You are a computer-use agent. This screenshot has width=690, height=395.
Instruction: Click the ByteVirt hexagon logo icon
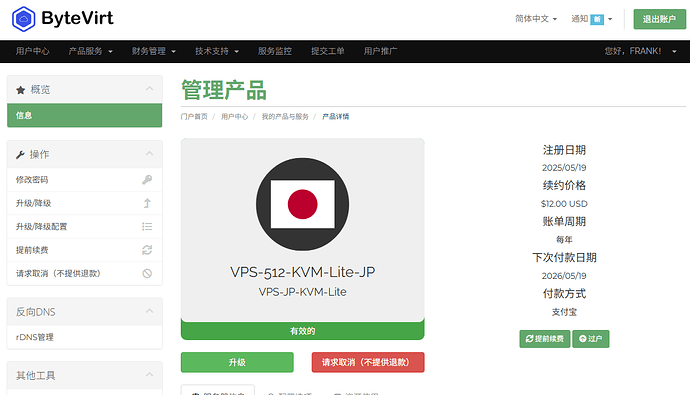(x=23, y=19)
